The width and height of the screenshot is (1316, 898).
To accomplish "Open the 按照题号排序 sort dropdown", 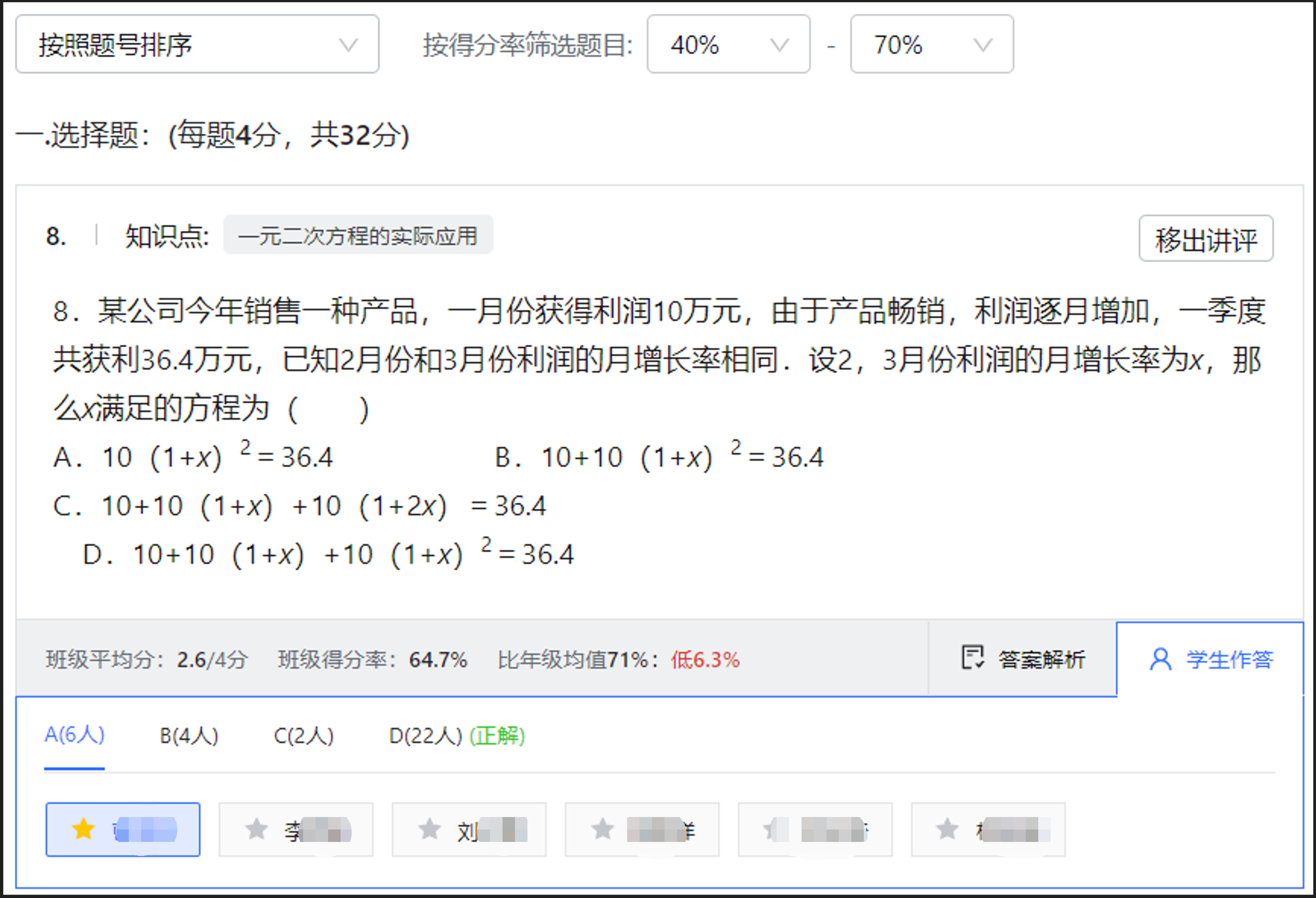I will (197, 44).
